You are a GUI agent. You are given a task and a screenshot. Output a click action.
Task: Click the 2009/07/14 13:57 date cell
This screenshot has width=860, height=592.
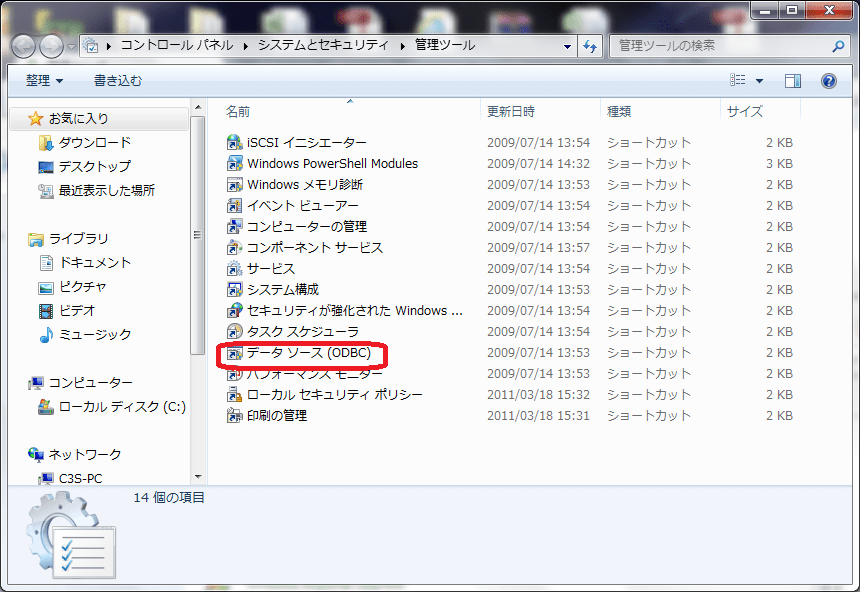538,248
